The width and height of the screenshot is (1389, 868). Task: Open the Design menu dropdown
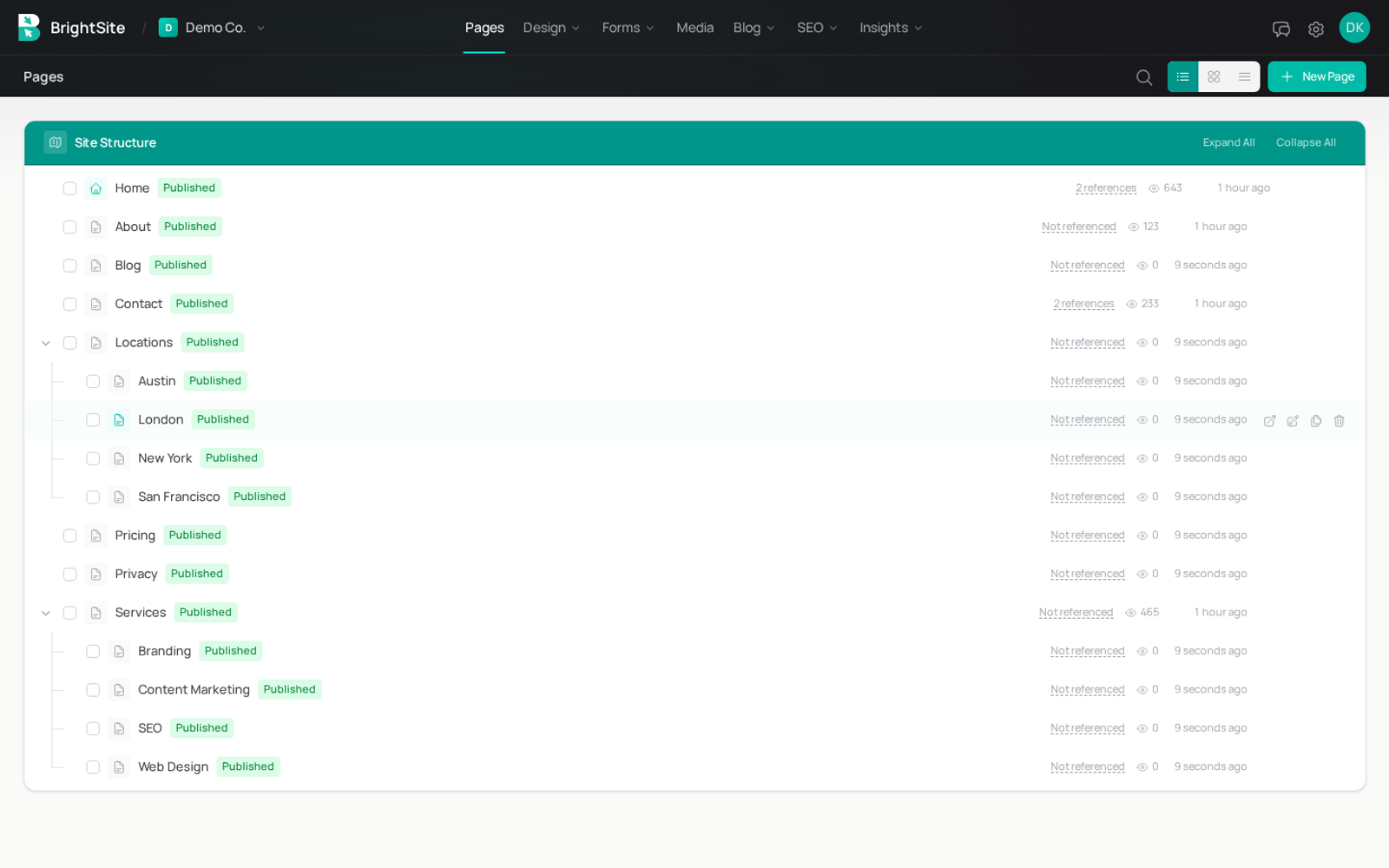(x=552, y=28)
